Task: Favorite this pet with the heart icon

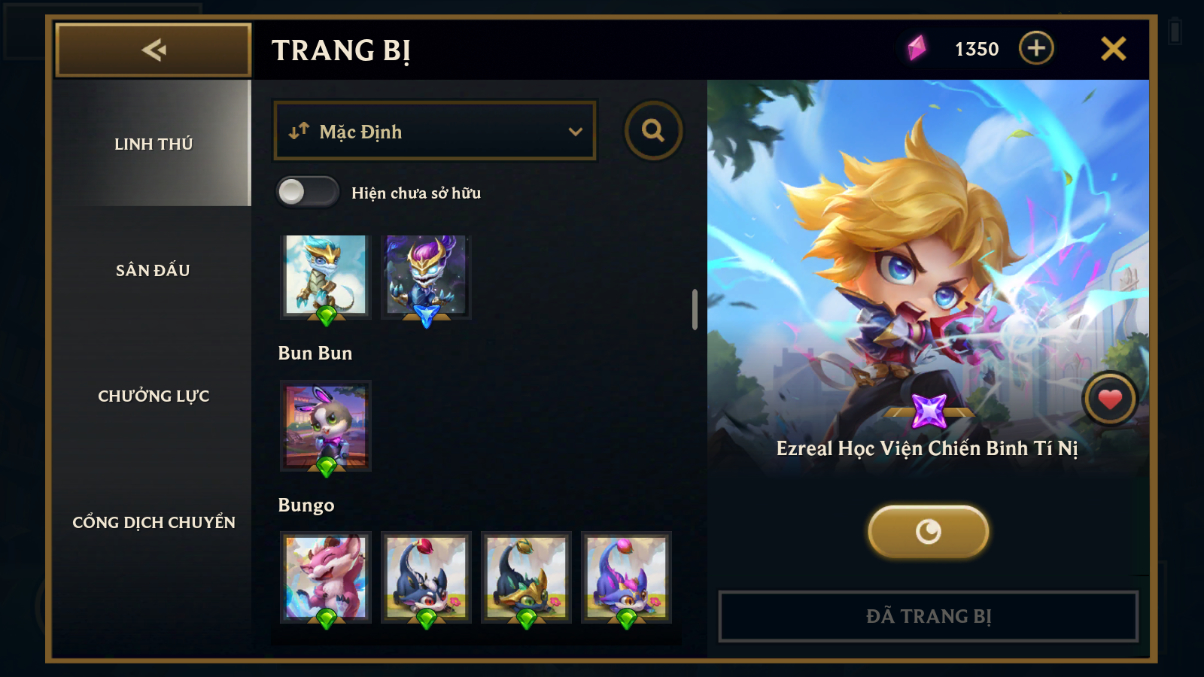Action: click(x=1110, y=400)
